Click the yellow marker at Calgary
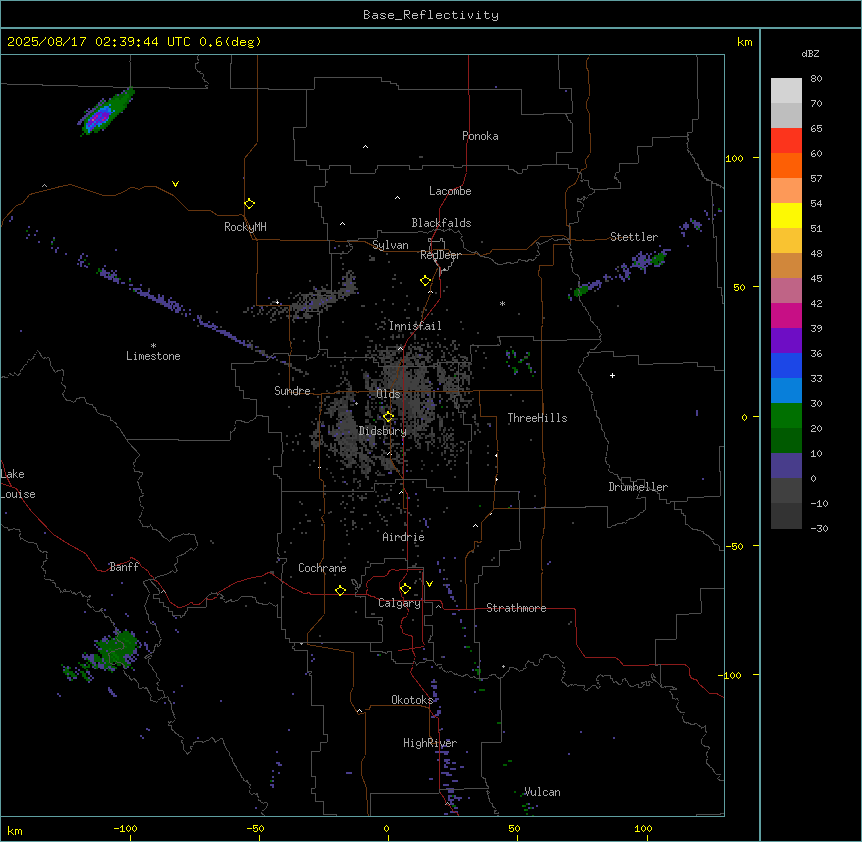 point(405,589)
